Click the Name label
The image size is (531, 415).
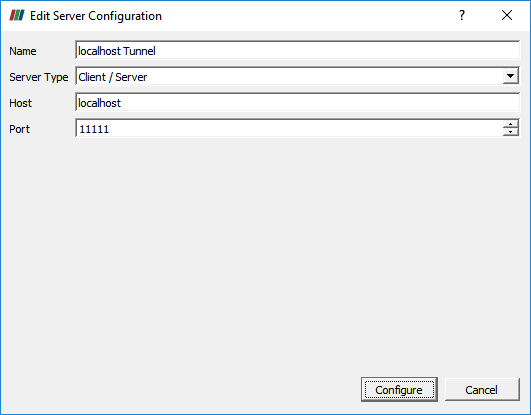23,51
